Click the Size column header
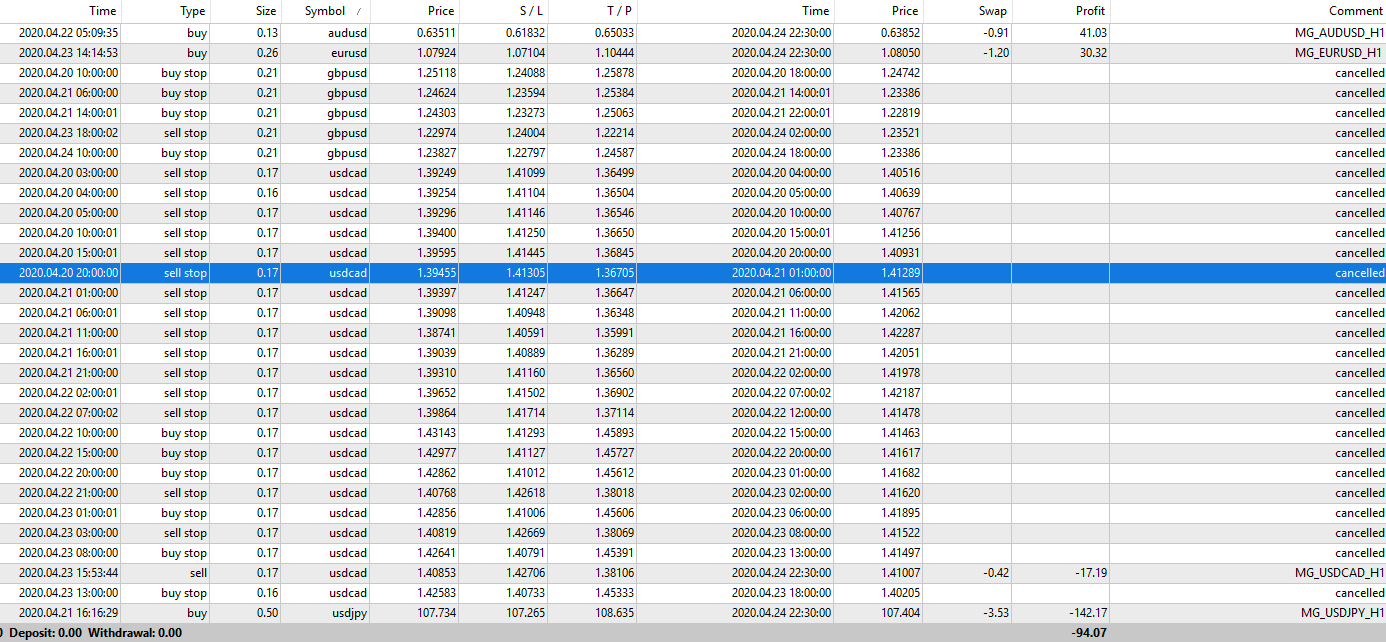The height and width of the screenshot is (642, 1386). (266, 11)
